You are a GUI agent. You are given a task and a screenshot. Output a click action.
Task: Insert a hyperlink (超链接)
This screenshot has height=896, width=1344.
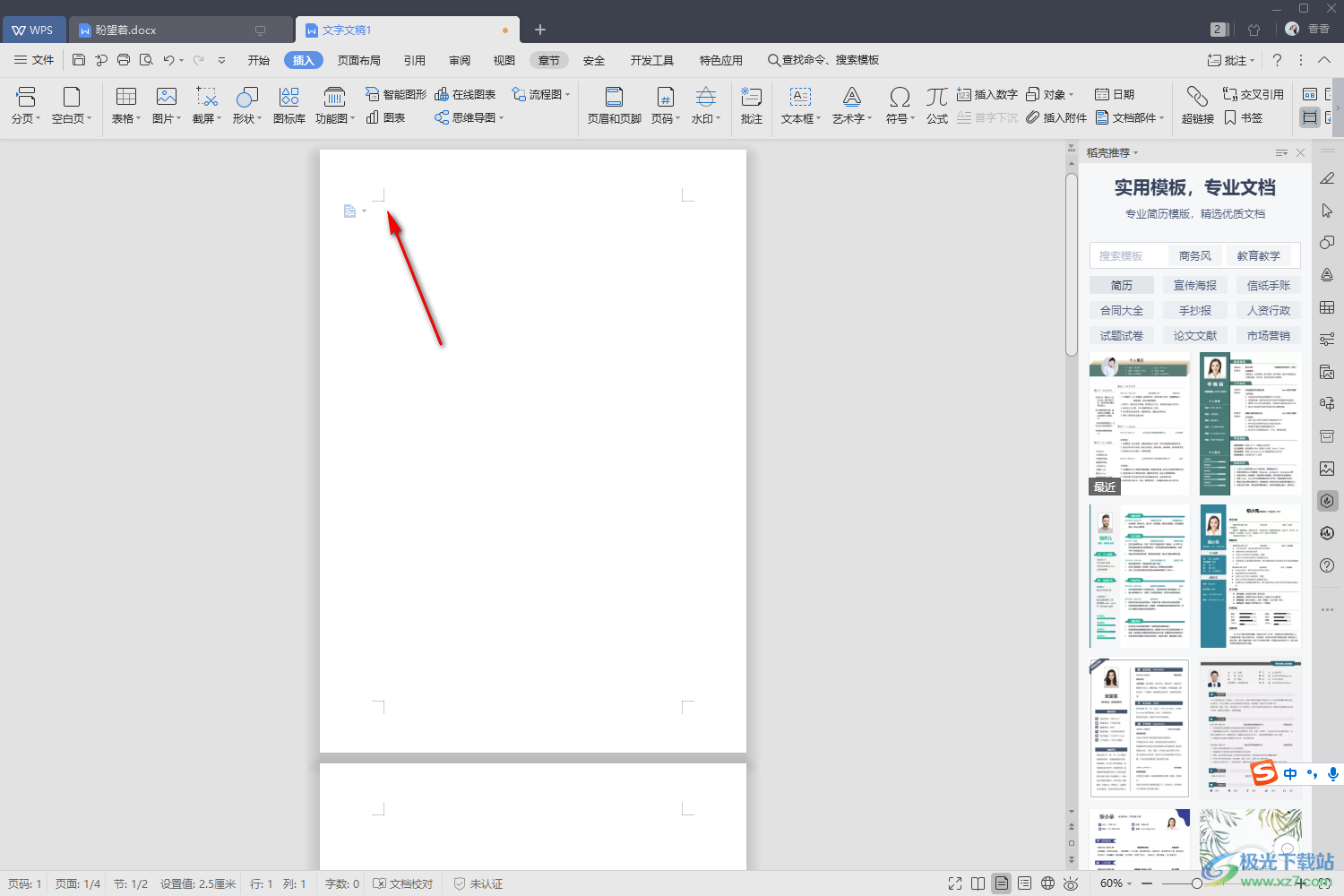[x=1197, y=106]
